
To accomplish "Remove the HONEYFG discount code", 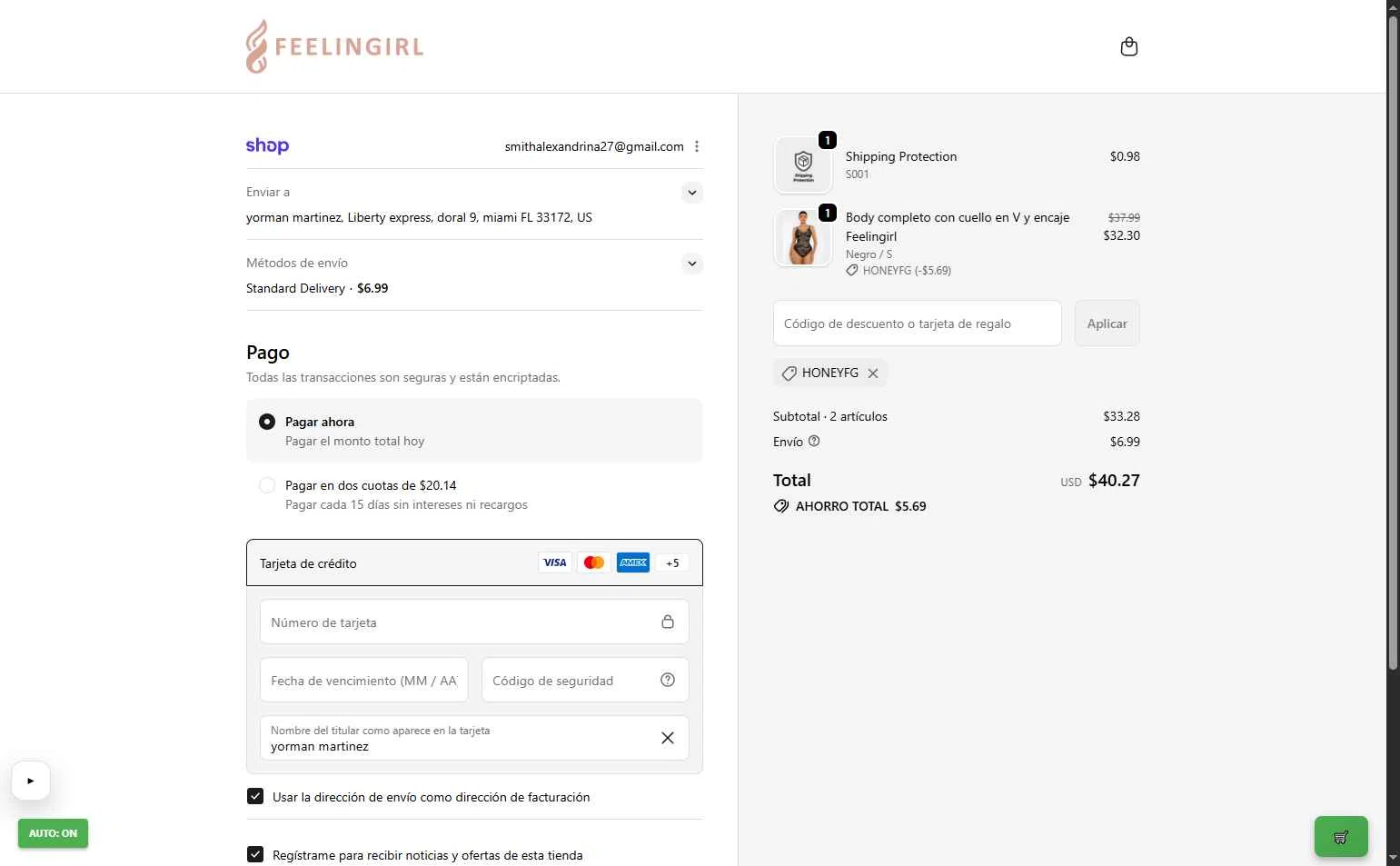I will [x=873, y=373].
